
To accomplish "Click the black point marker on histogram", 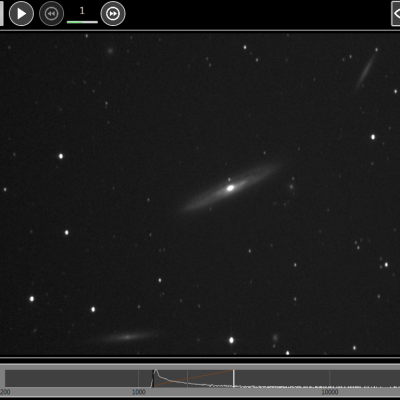I will click(x=153, y=378).
